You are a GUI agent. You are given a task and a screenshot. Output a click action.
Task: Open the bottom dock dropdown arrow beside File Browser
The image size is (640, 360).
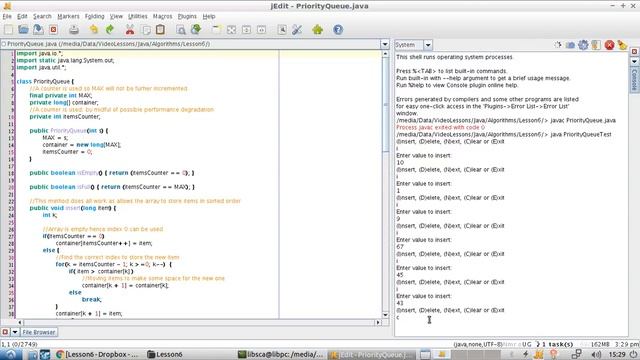coord(15,332)
